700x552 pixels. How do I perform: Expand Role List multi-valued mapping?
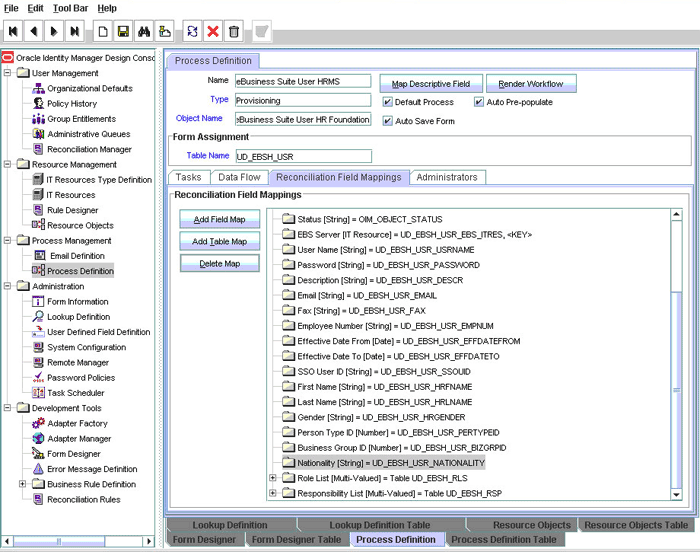click(x=273, y=478)
